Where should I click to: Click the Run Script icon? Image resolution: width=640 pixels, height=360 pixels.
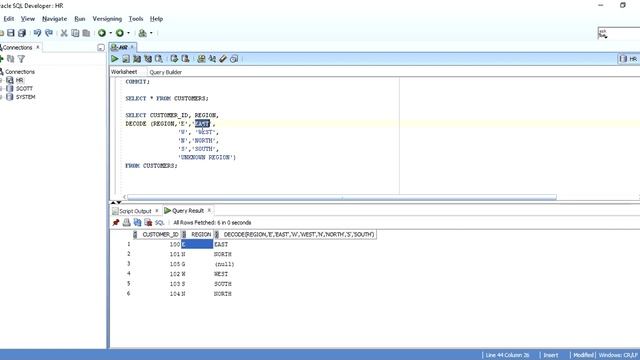[x=126, y=59]
